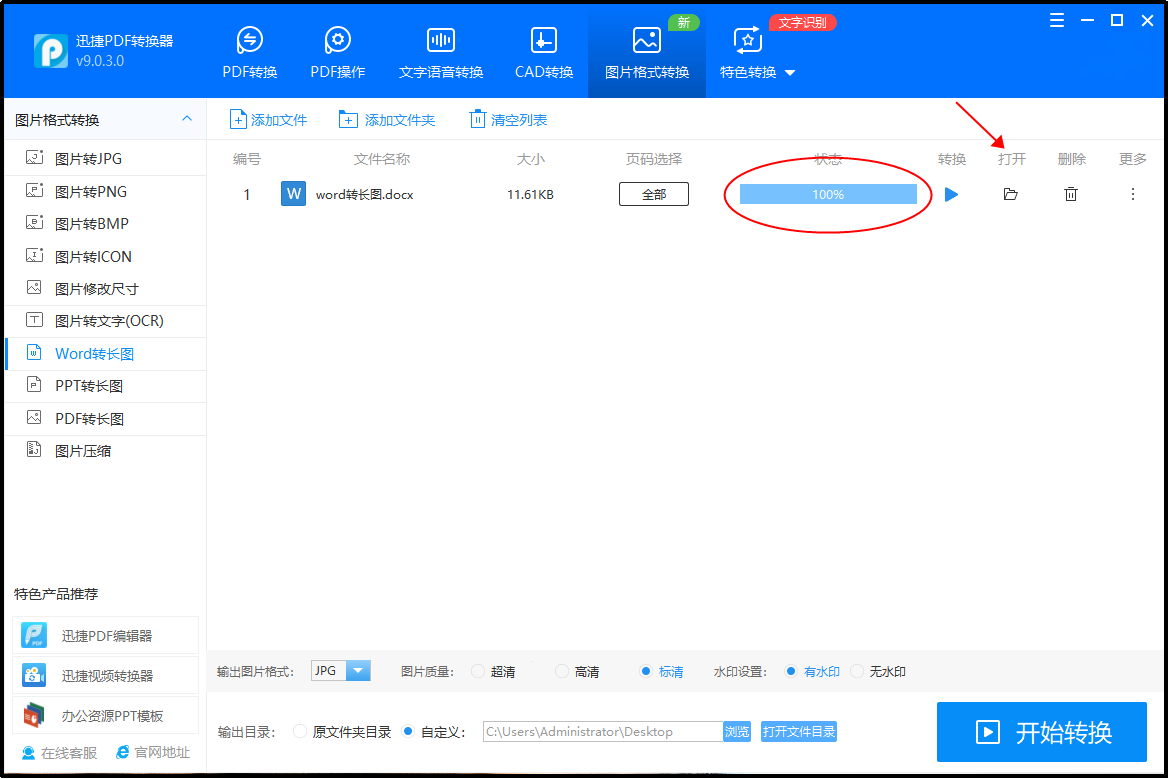The width and height of the screenshot is (1169, 779).
Task: Click 文件名称 column header
Action: point(382,159)
